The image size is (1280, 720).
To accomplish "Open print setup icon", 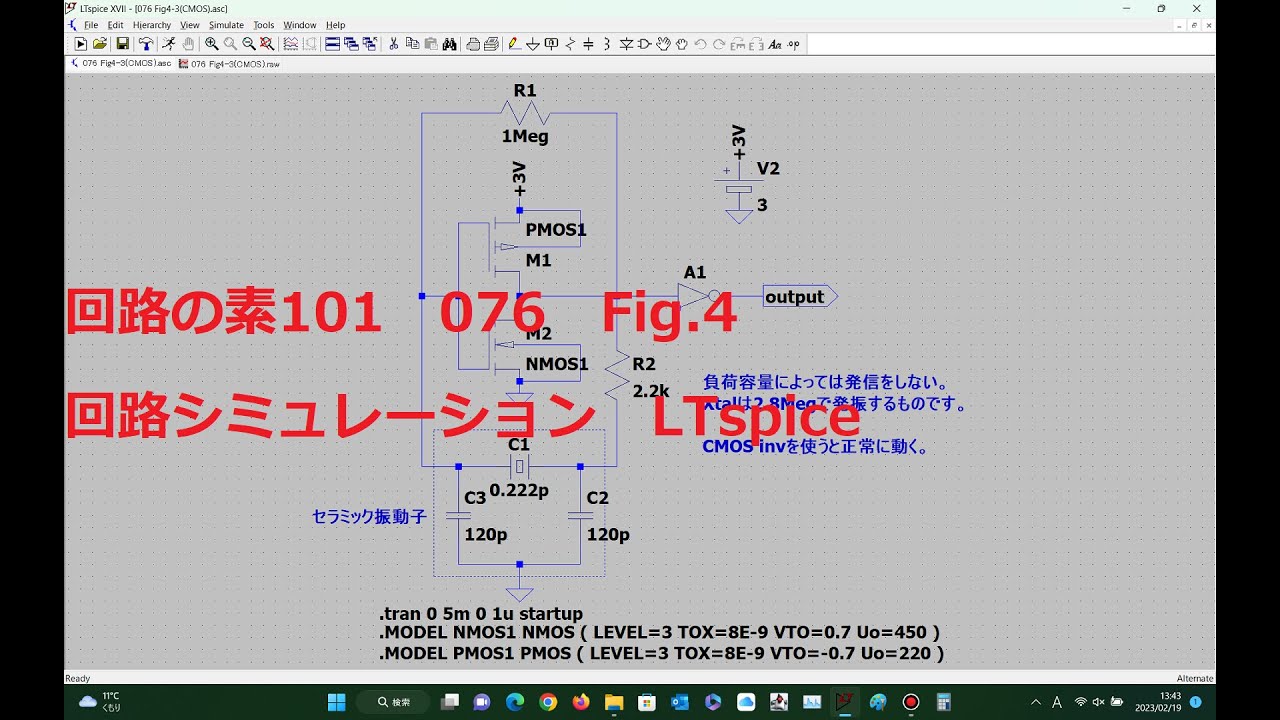I will point(473,44).
